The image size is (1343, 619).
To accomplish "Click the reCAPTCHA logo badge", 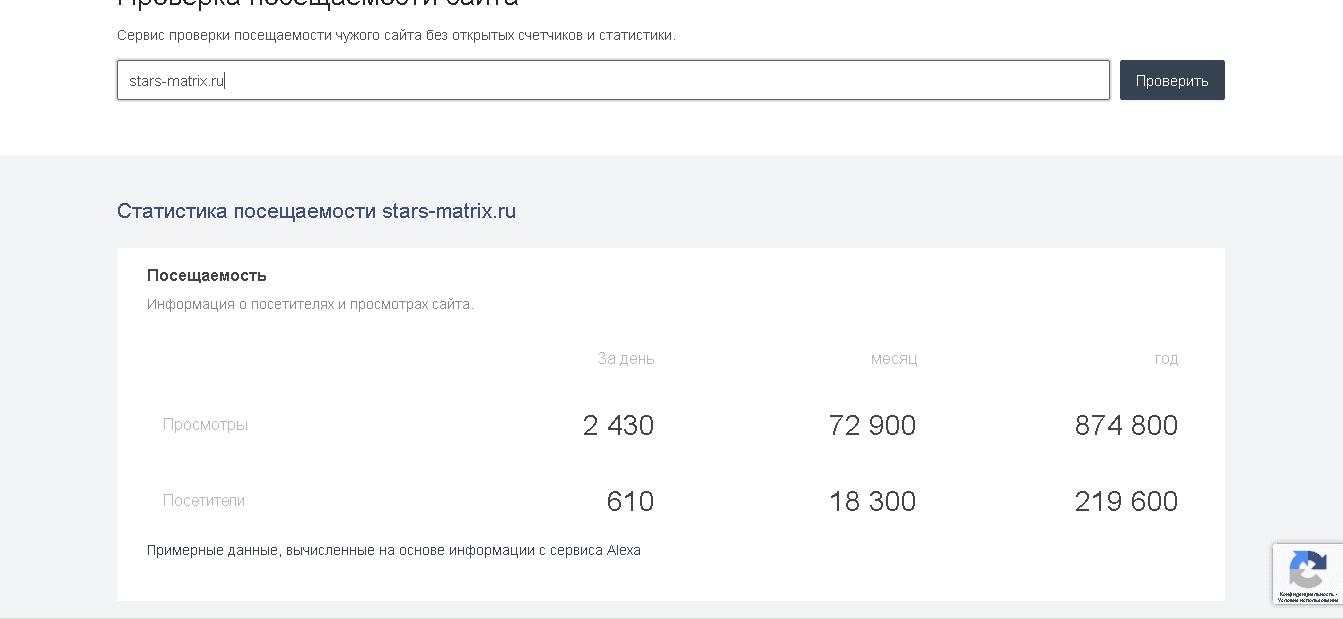I will pos(1307,570).
